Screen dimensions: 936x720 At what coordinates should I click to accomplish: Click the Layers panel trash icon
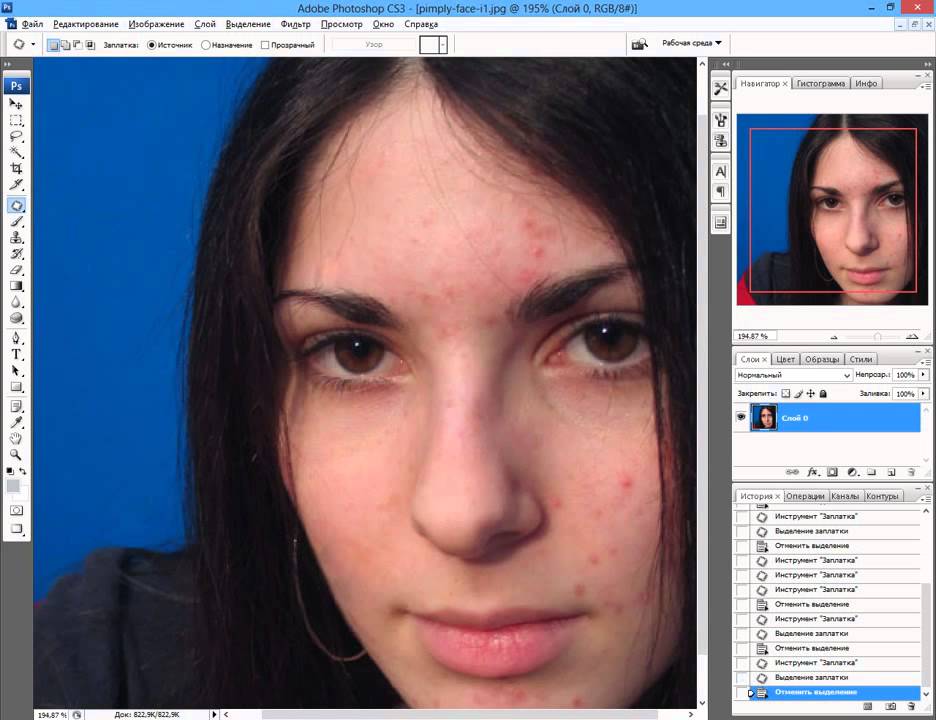(911, 472)
